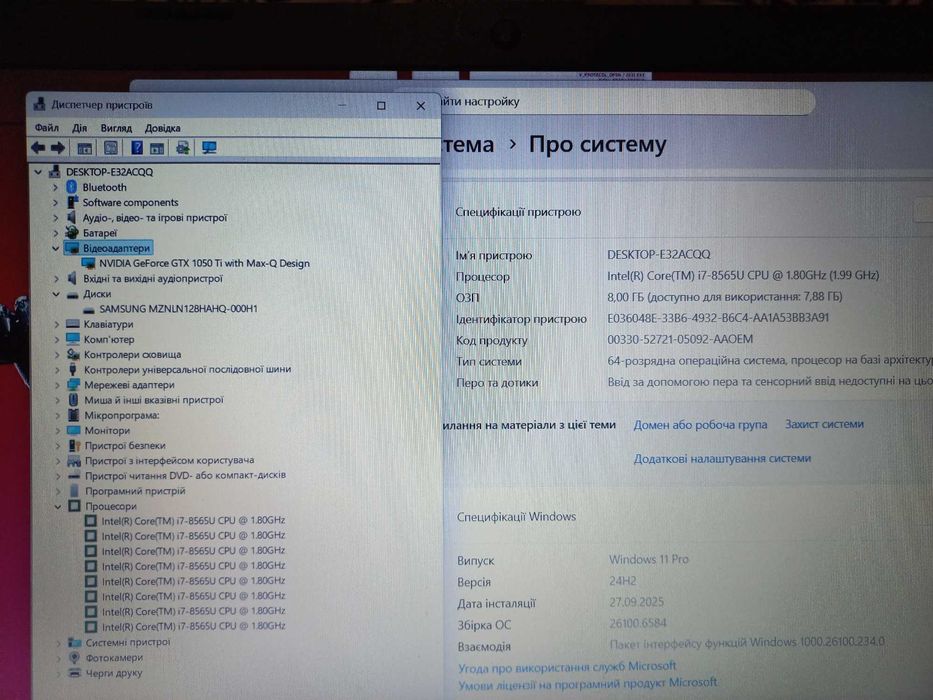Image resolution: width=933 pixels, height=700 pixels.
Task: Select Миша й інші вказівні пристрої row
Action: 154,399
